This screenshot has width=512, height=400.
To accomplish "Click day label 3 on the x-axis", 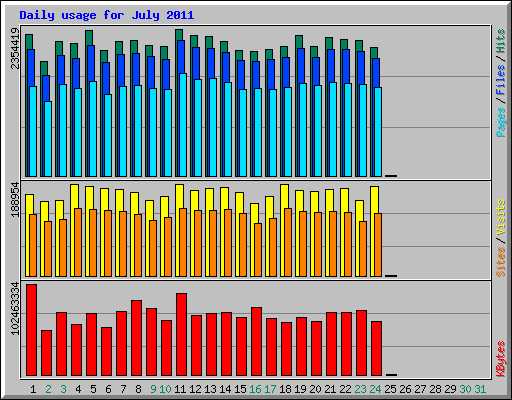I will 63,389.
